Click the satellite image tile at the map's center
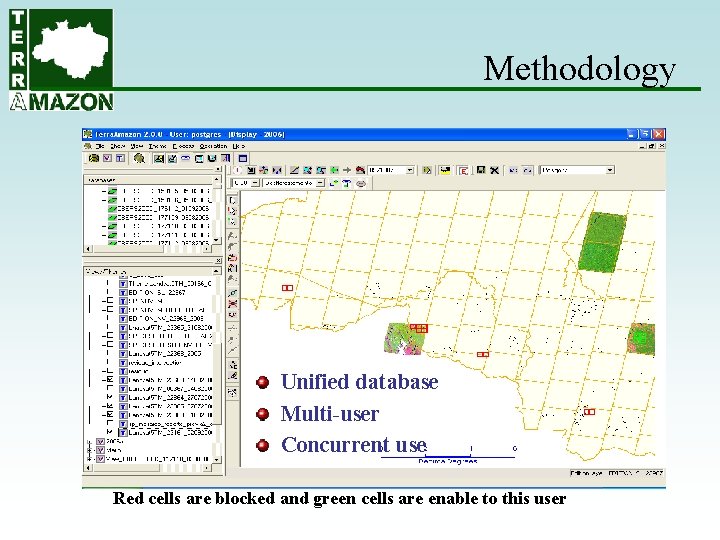The height and width of the screenshot is (540, 720). point(404,339)
